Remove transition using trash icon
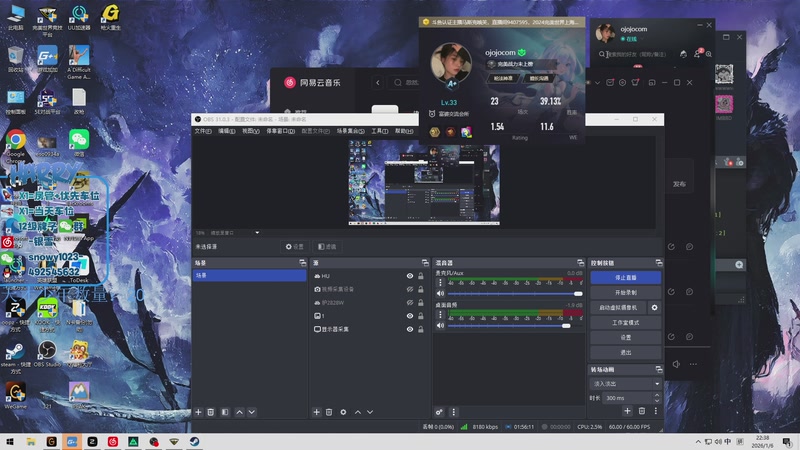The image size is (800, 450). pos(642,411)
